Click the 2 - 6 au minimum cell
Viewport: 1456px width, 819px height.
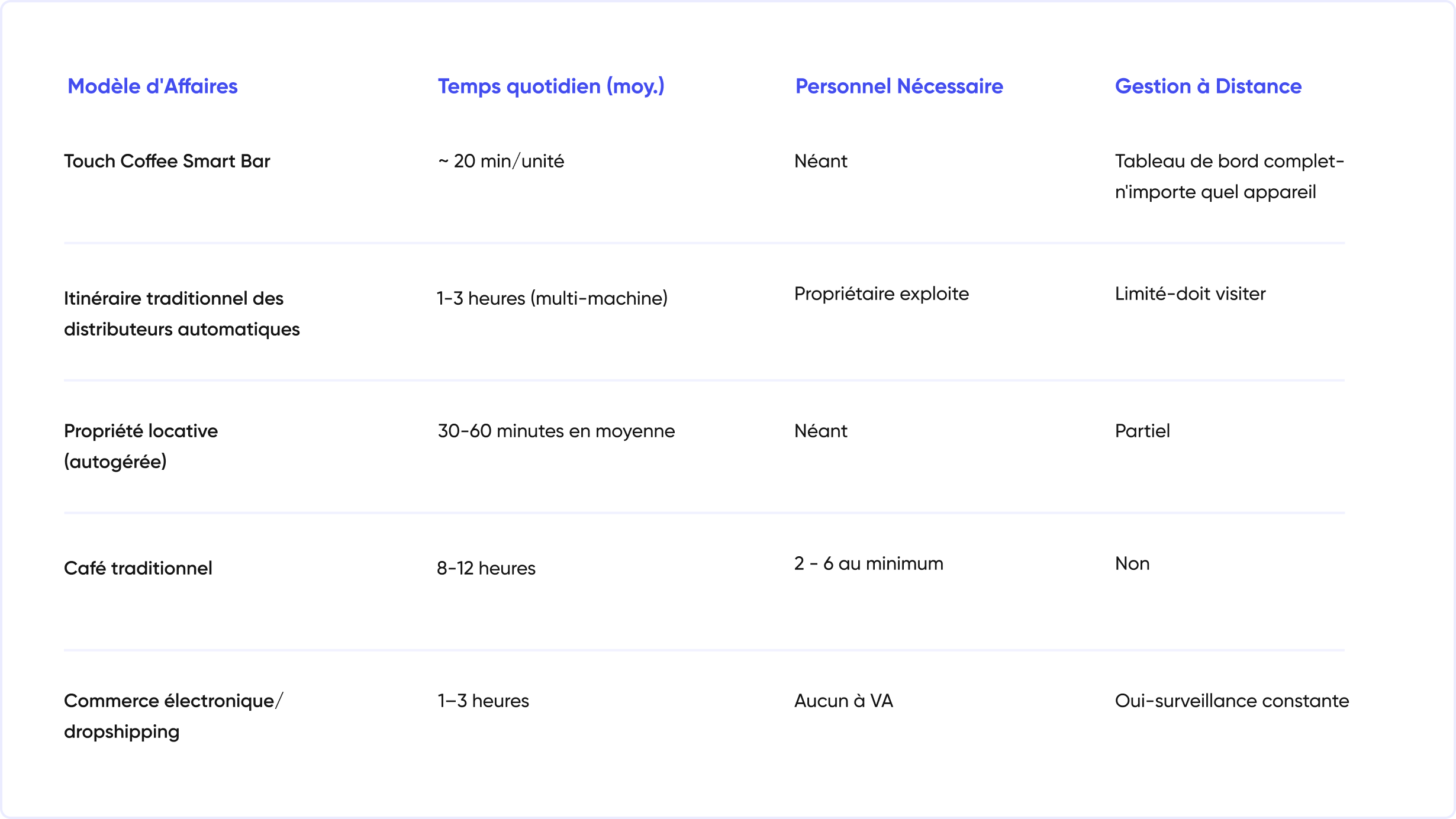point(869,563)
